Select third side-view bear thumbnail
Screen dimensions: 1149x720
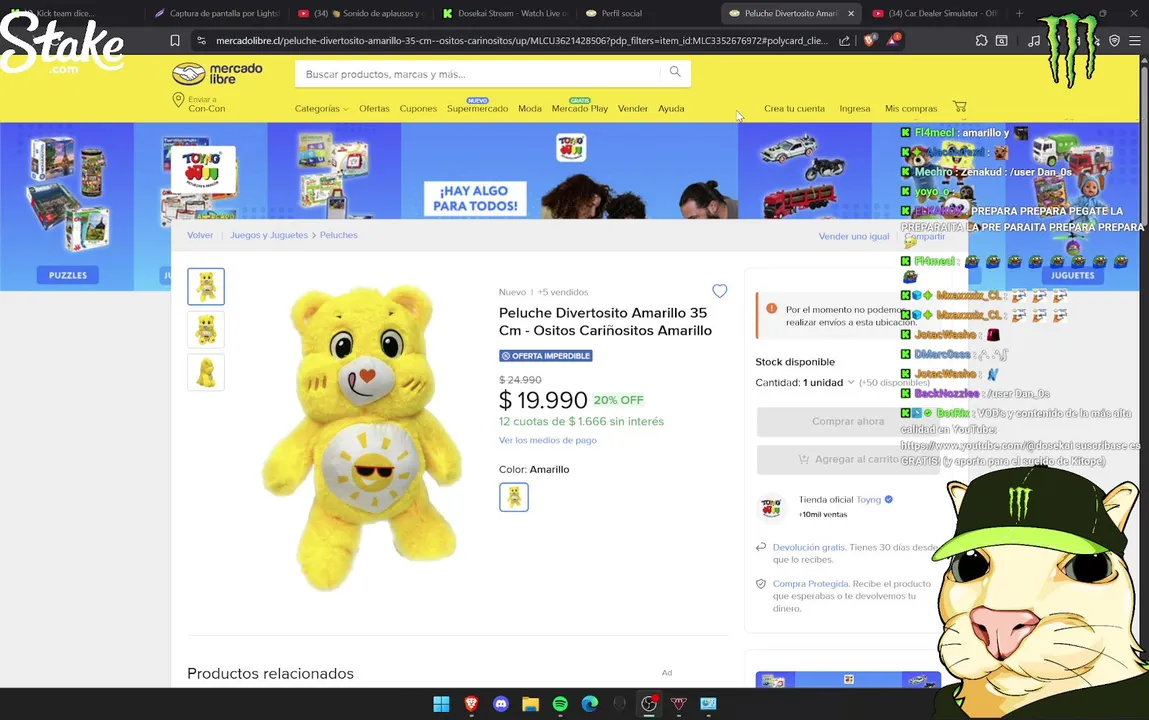click(x=206, y=373)
